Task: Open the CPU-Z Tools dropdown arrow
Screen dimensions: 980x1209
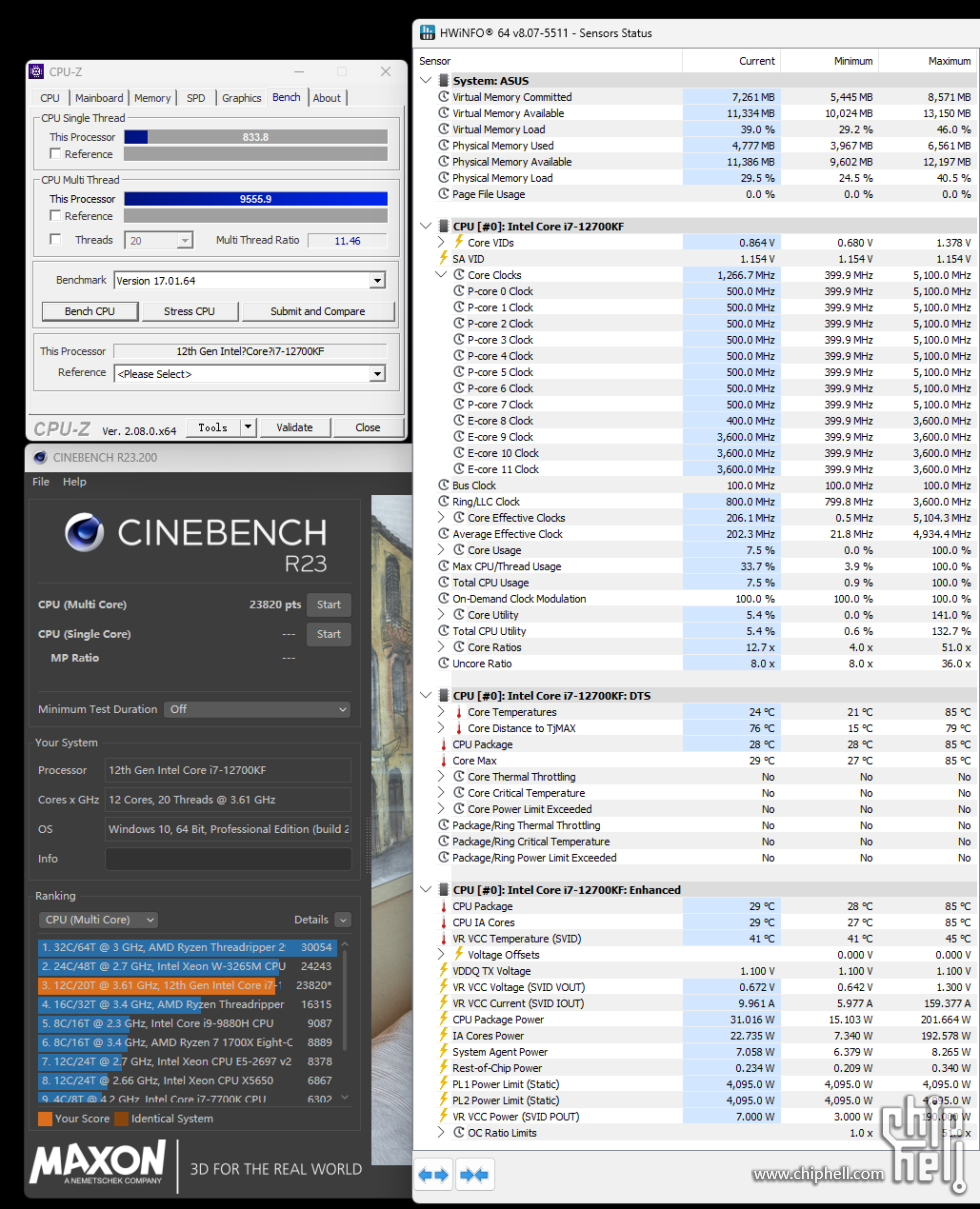Action: 248,427
